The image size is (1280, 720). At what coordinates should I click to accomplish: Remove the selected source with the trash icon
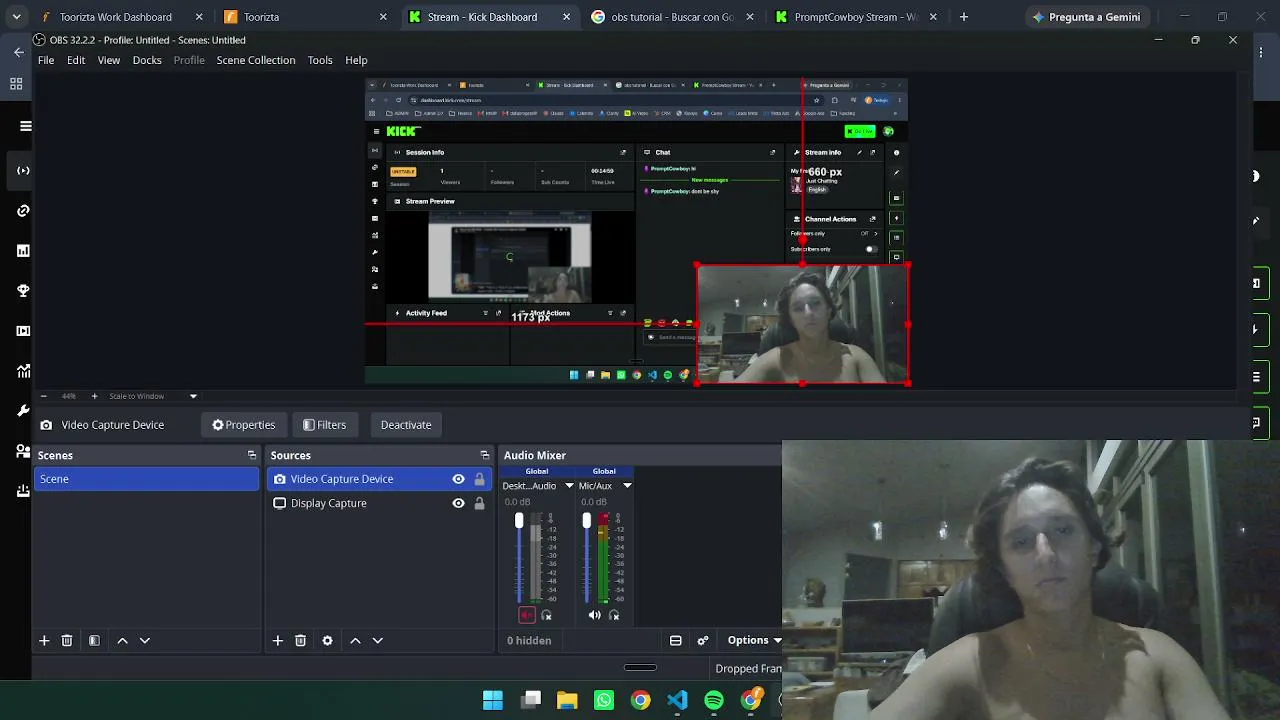tap(300, 640)
